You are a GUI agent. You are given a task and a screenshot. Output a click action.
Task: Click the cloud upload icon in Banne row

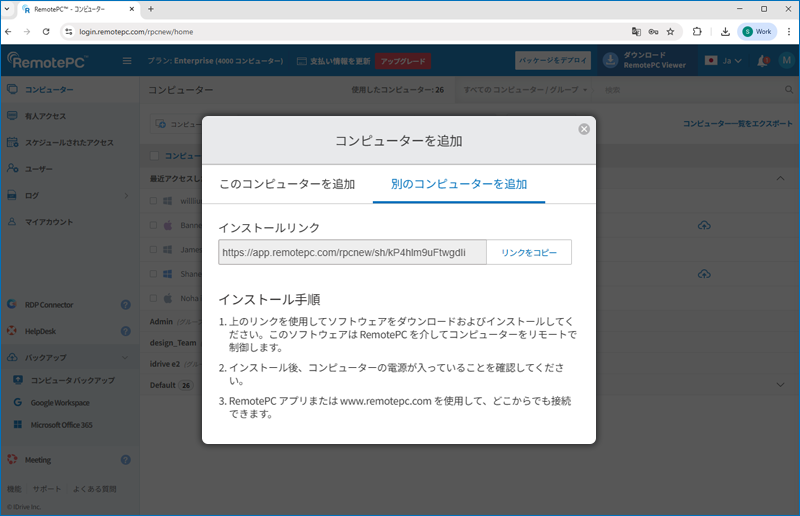tap(704, 225)
